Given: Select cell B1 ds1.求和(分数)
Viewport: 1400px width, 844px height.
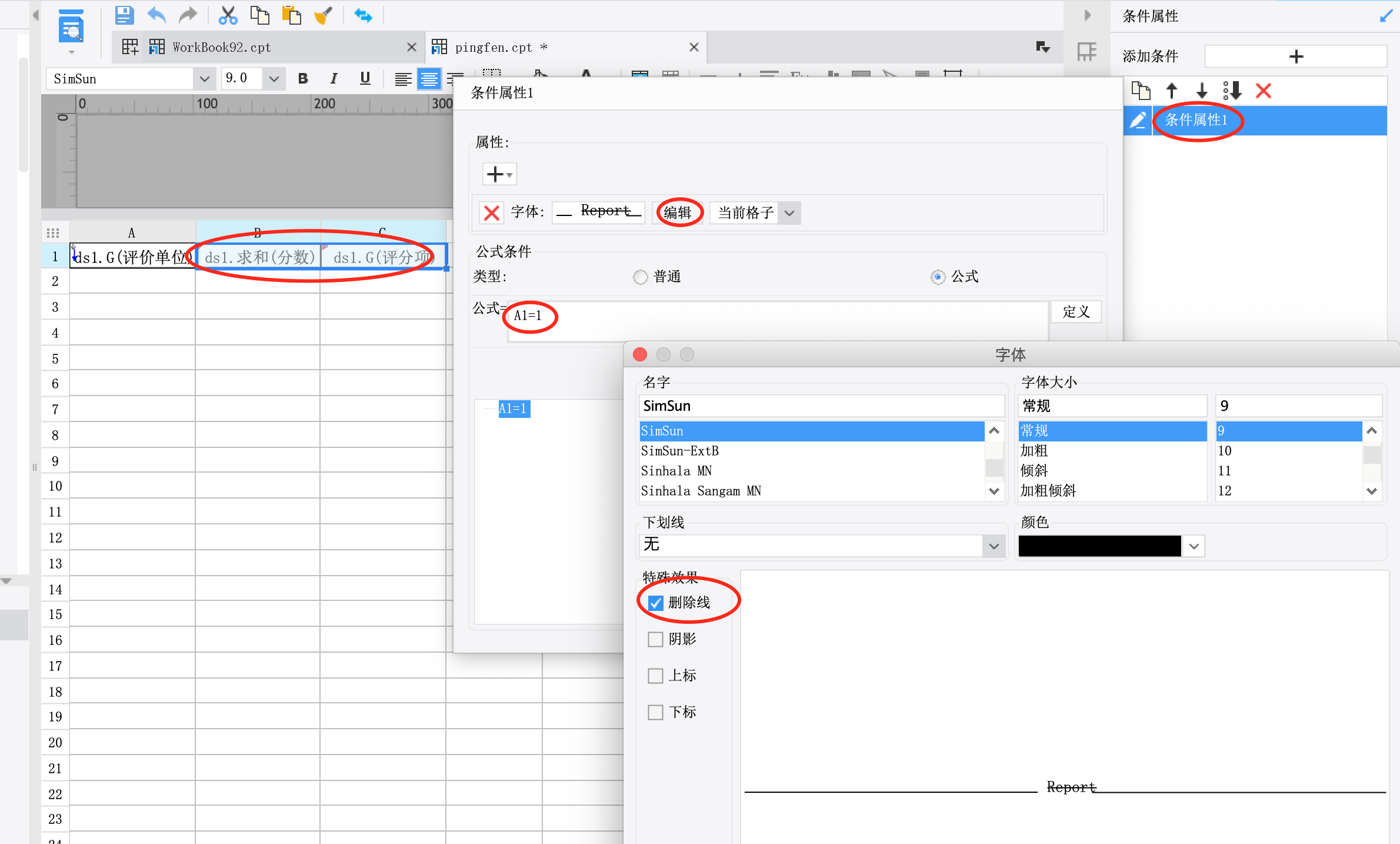Looking at the screenshot, I should pos(258,257).
